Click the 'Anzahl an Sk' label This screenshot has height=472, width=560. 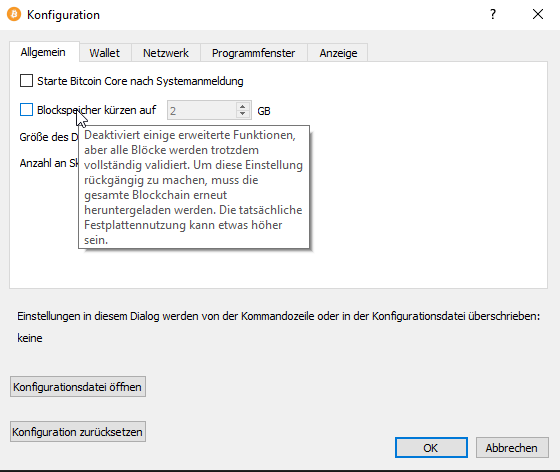pos(49,163)
